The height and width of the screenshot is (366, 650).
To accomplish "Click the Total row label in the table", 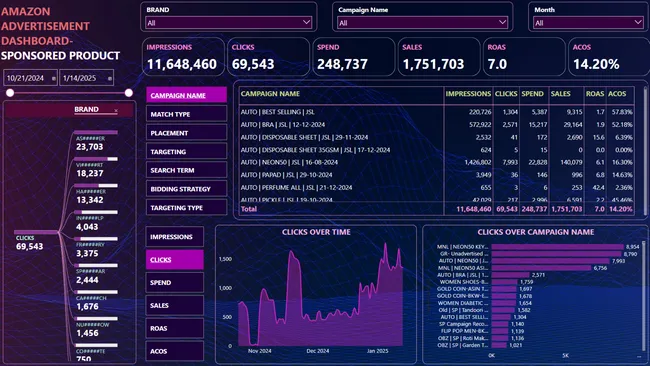I will [x=249, y=209].
